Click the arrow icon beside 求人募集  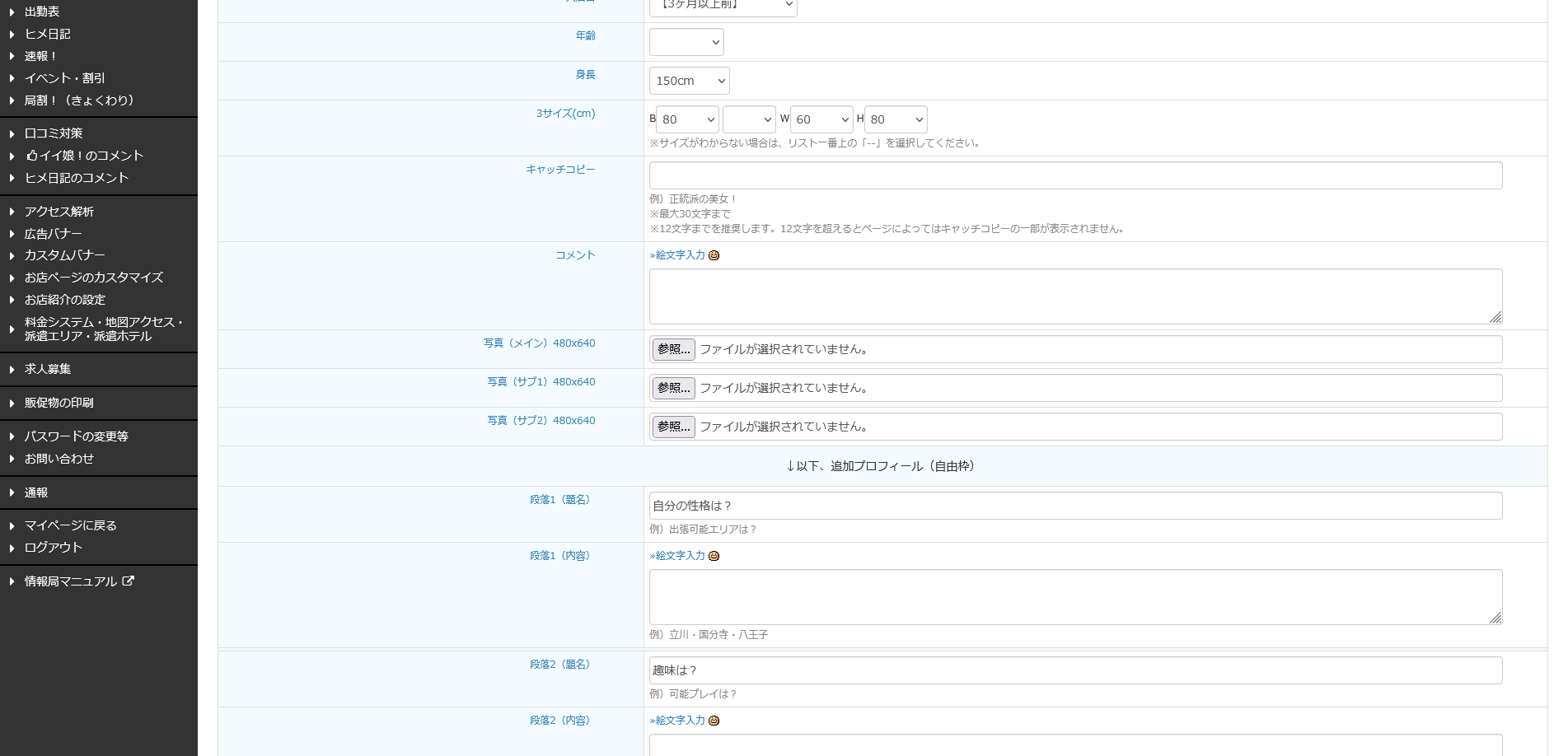click(x=12, y=369)
